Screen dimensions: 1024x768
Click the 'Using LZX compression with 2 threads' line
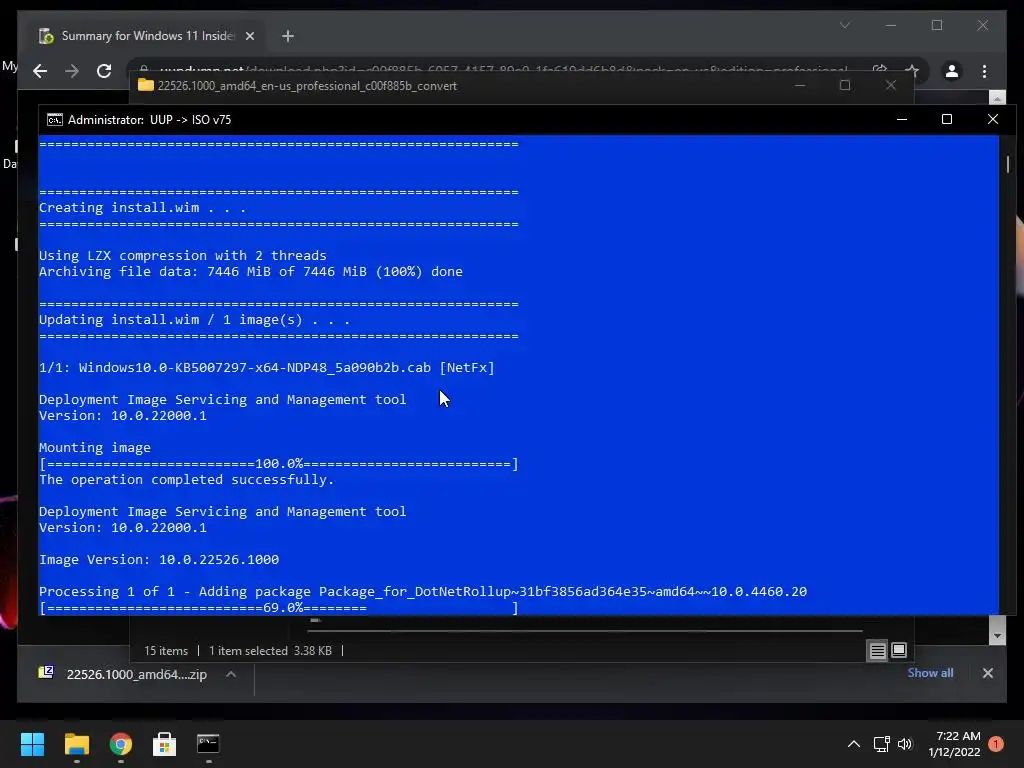coord(183,255)
